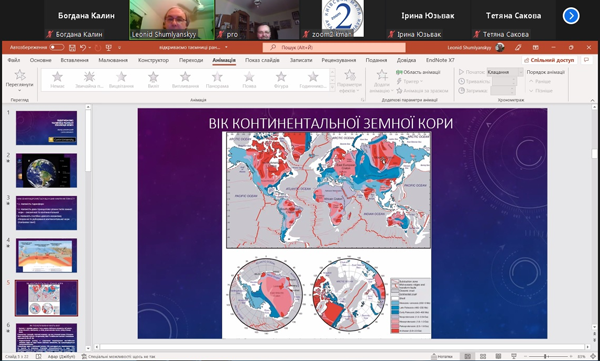This screenshot has width=600, height=361.
Task: Select the Fly In animation star
Action: point(153,80)
